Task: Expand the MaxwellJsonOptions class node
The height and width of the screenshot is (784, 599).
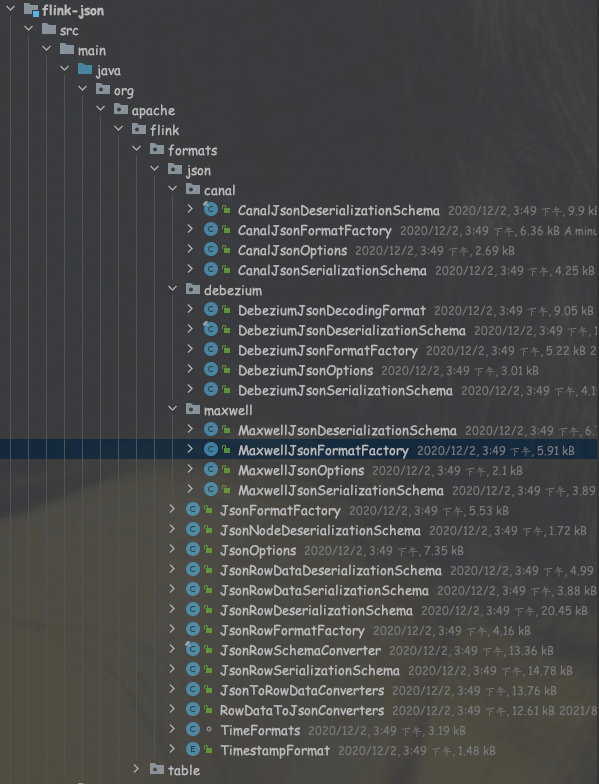Action: tap(190, 468)
